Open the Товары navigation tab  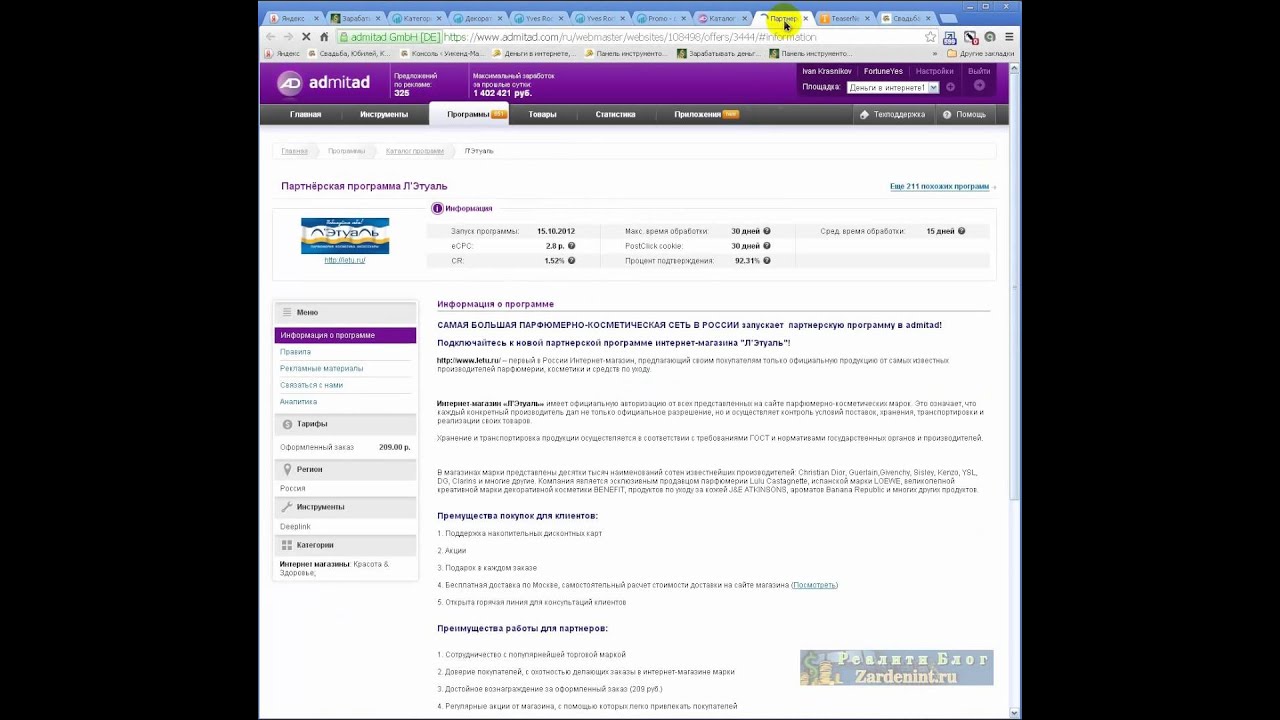(x=542, y=114)
